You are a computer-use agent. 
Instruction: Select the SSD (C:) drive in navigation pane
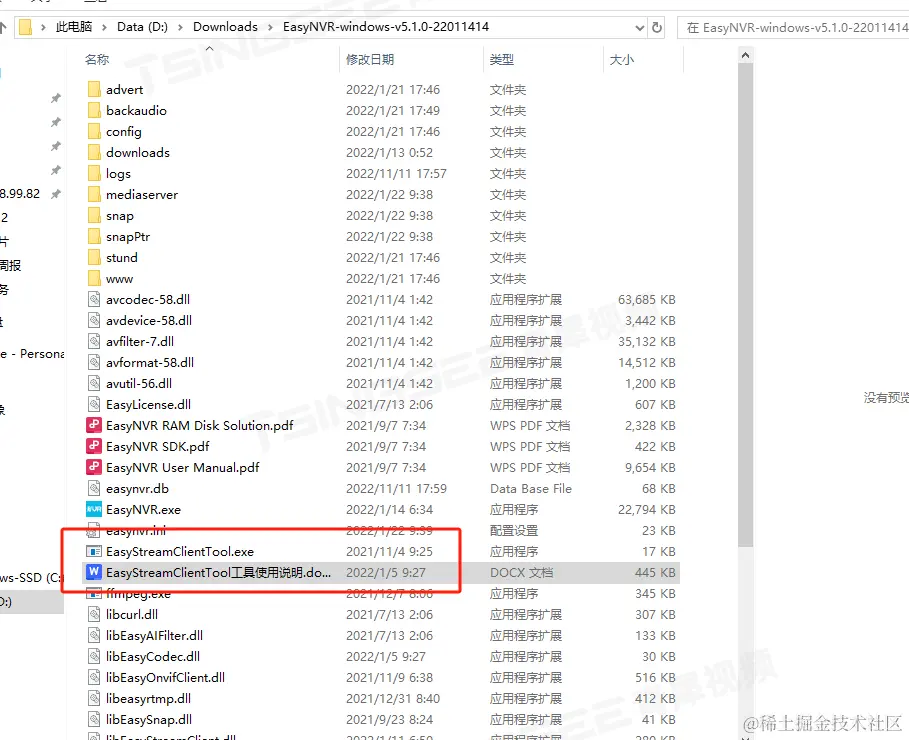click(32, 578)
